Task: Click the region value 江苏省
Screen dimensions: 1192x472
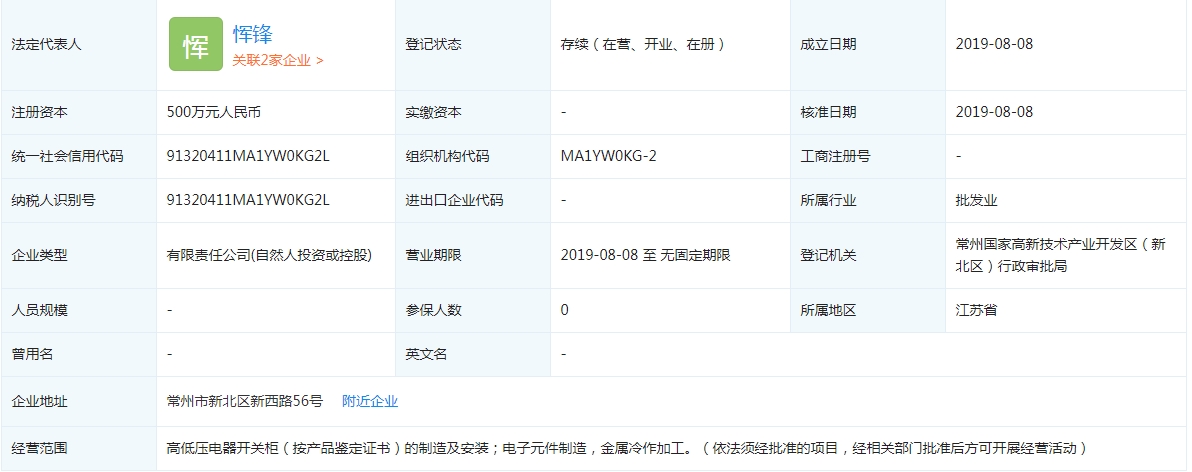Action: 976,310
